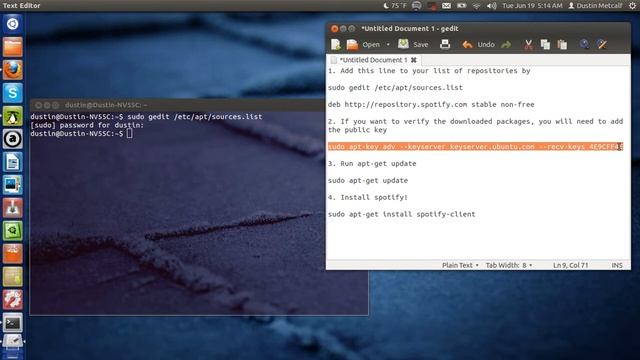Click the Open folder icon in gedit
This screenshot has width=640, height=360.
pos(352,44)
